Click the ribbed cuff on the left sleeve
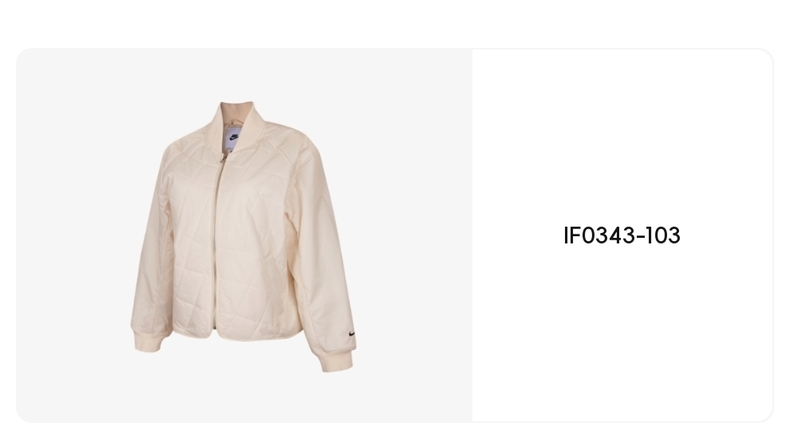This screenshot has width=790, height=423. pos(148,340)
